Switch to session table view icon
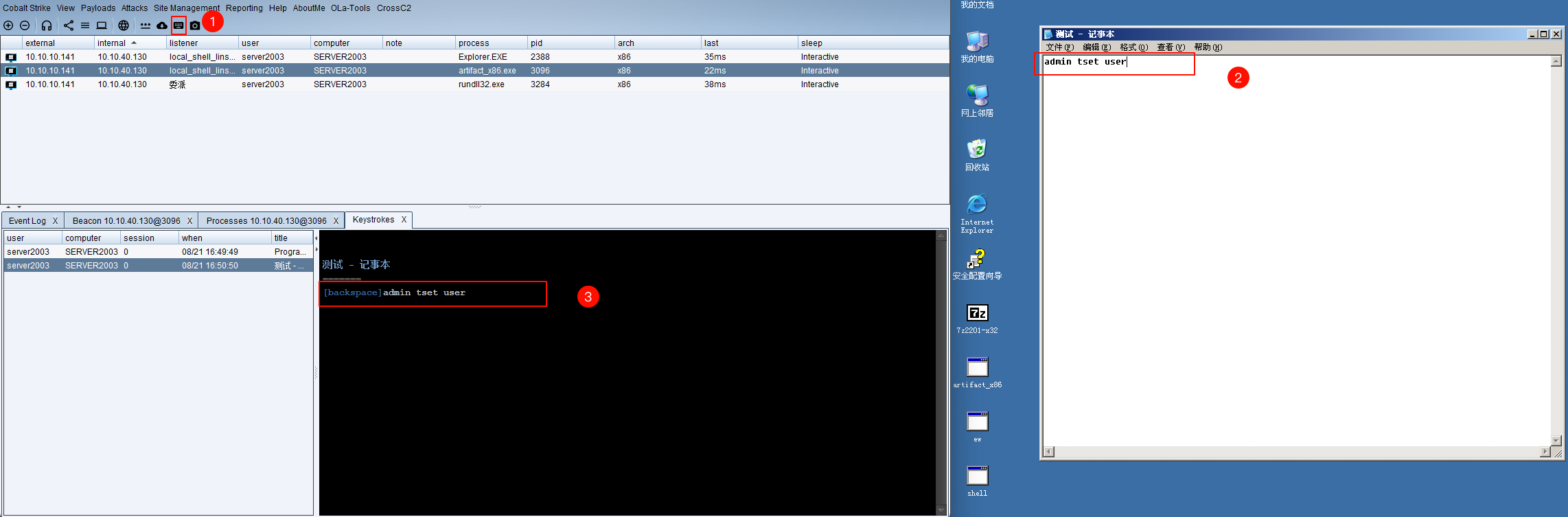 [85, 25]
